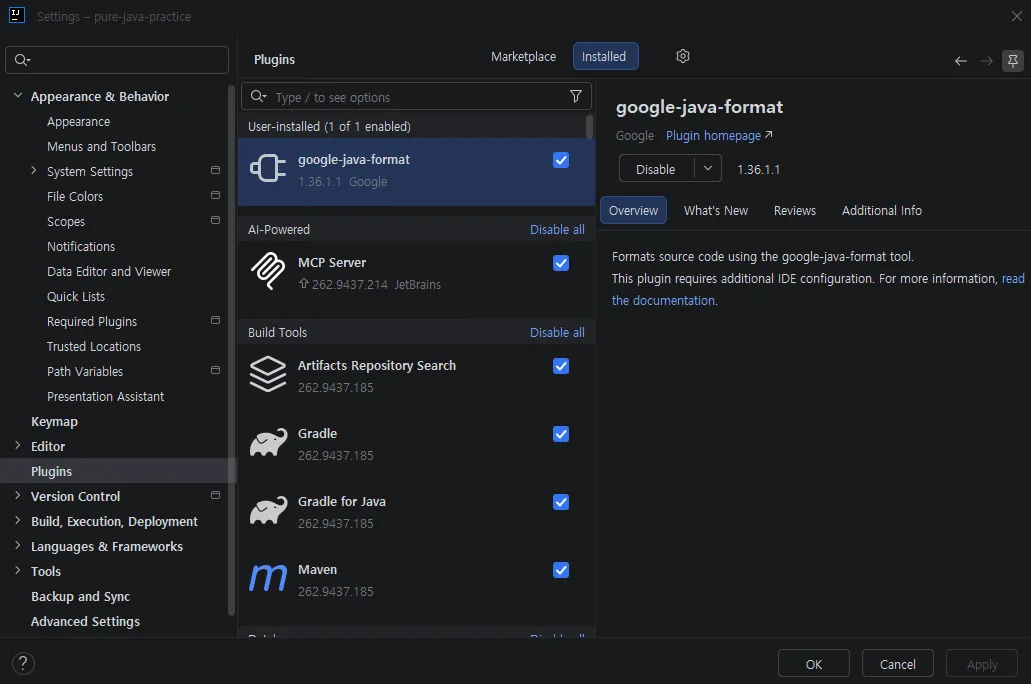The image size is (1031, 684).
Task: Navigate forward with the right arrow
Action: click(986, 61)
